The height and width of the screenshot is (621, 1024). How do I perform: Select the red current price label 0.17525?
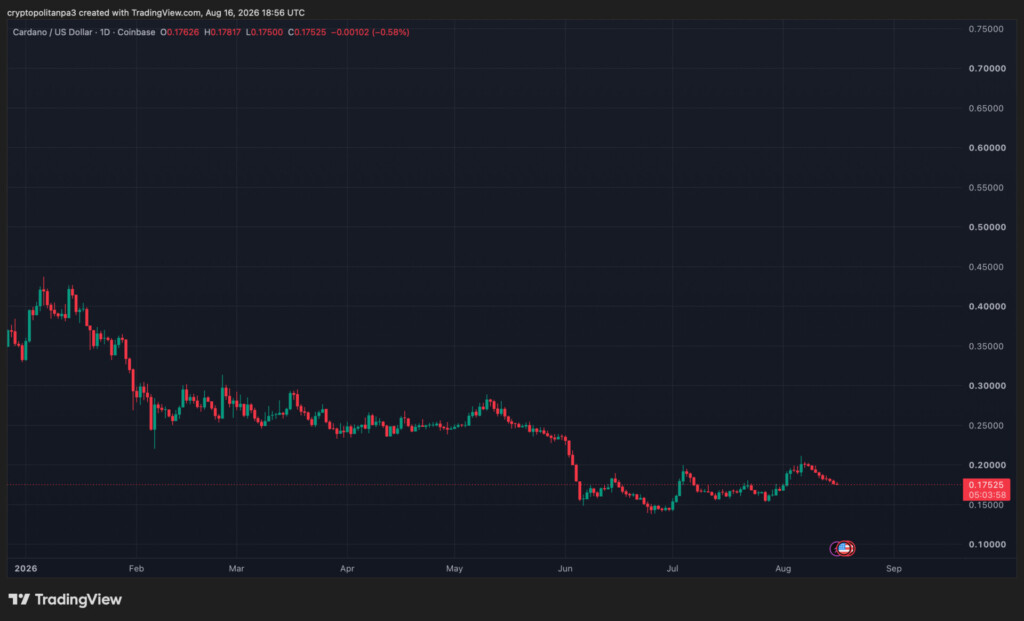point(986,485)
